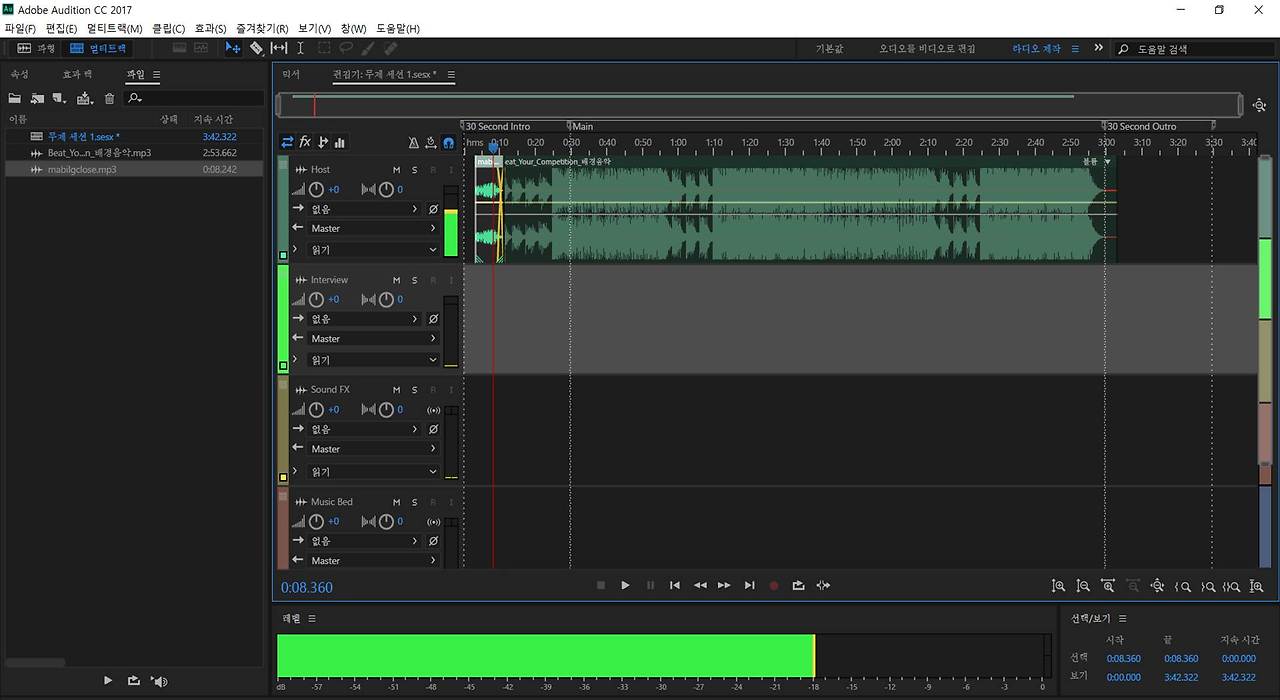
Task: Select Beat_Yo...n_배경음악.mp3 file
Action: tap(133, 153)
